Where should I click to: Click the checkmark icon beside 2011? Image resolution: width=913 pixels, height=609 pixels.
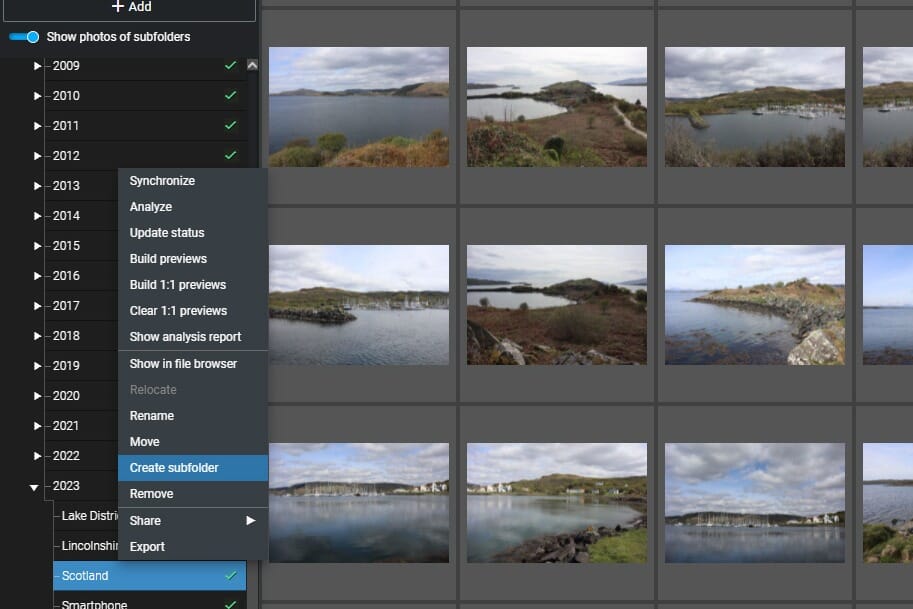(232, 125)
